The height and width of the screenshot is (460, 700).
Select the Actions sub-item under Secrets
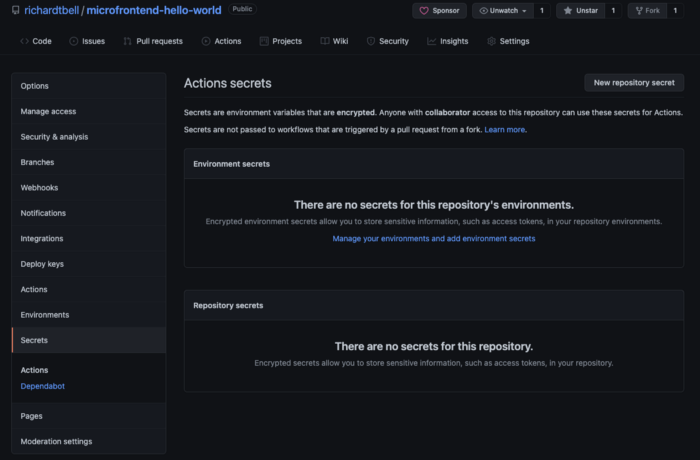pyautogui.click(x=34, y=370)
